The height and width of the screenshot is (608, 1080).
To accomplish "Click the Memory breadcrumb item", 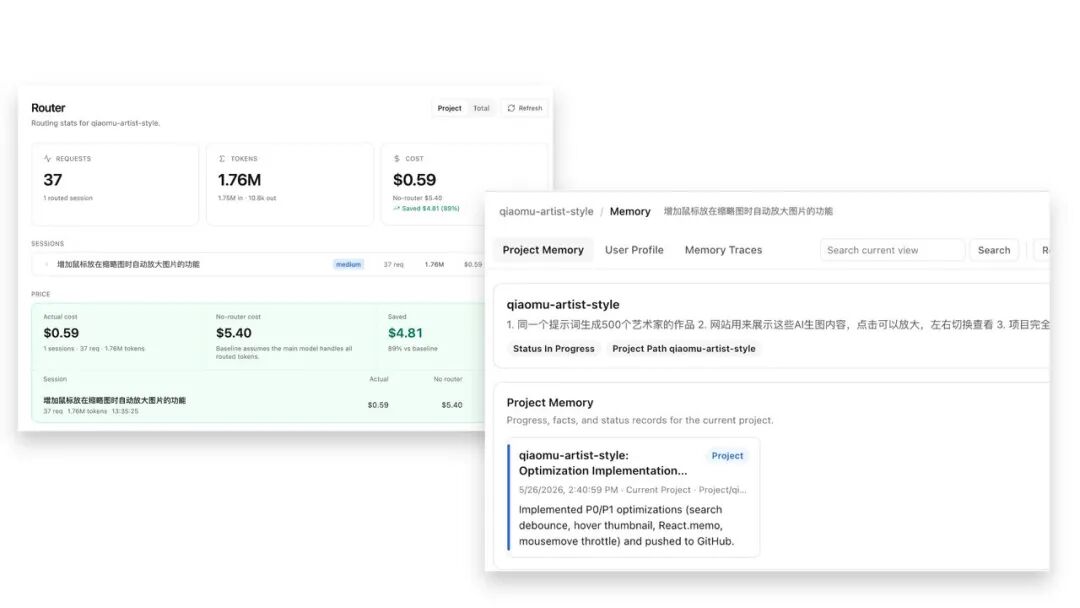I will [x=630, y=211].
